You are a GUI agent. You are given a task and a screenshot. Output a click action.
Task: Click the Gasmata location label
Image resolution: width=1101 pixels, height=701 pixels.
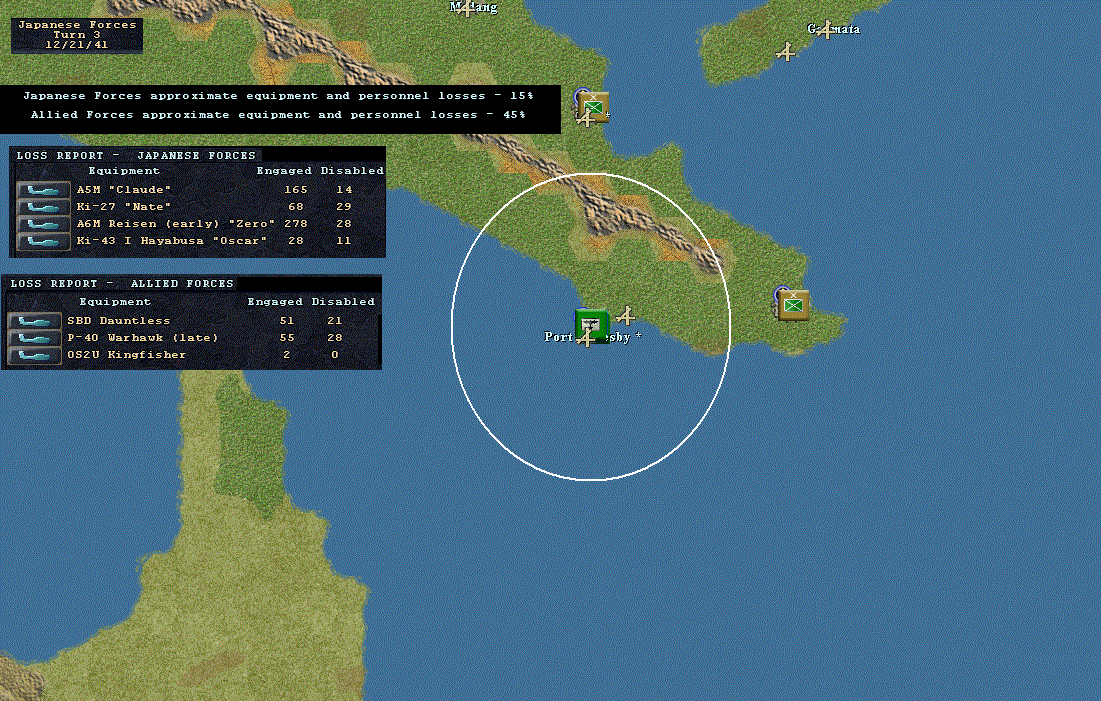833,29
